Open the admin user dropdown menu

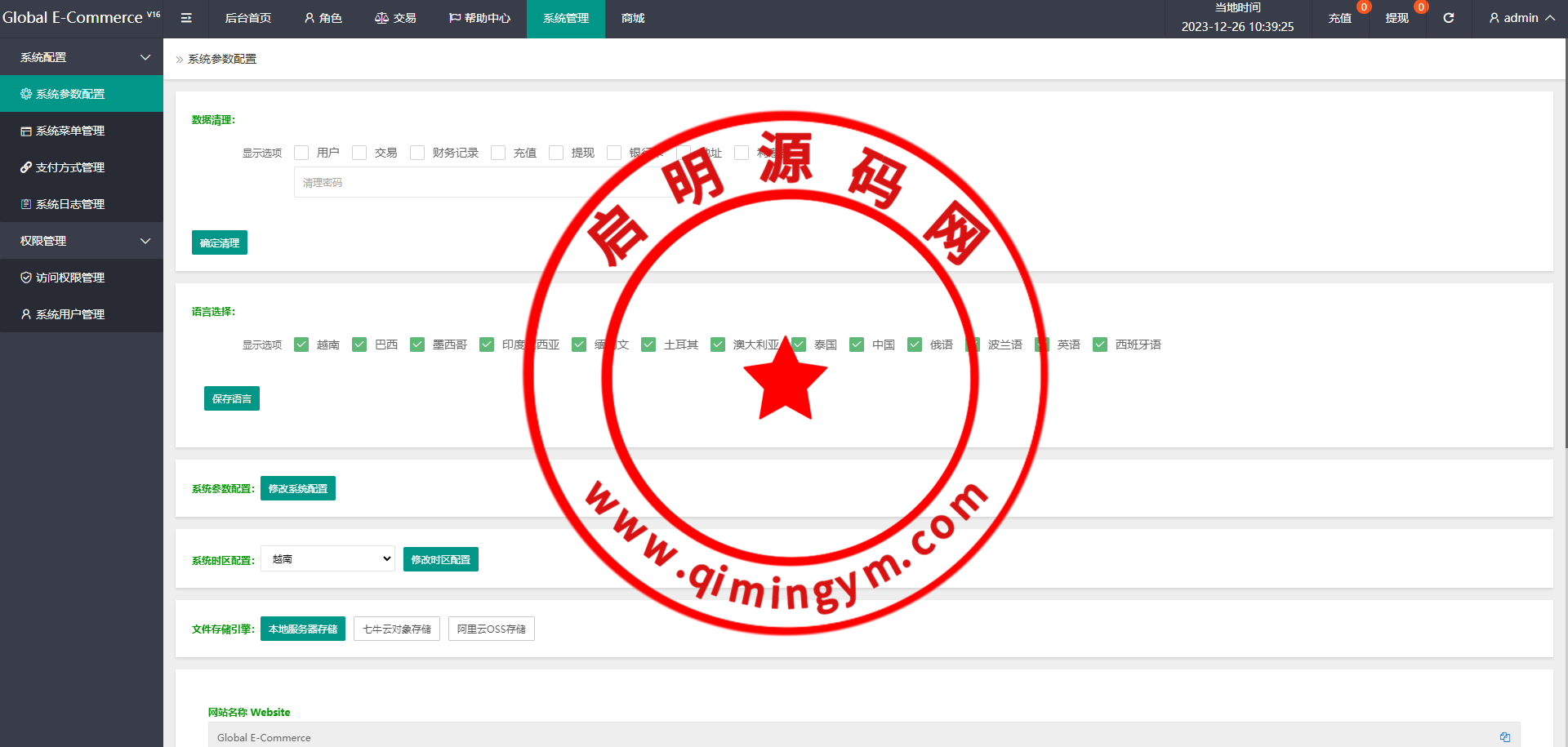point(1521,18)
